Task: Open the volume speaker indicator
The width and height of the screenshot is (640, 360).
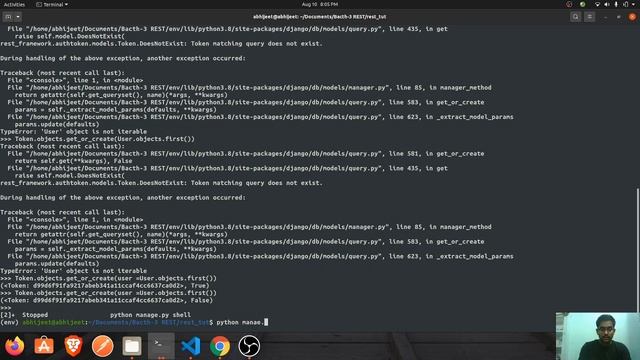Action: click(607, 4)
